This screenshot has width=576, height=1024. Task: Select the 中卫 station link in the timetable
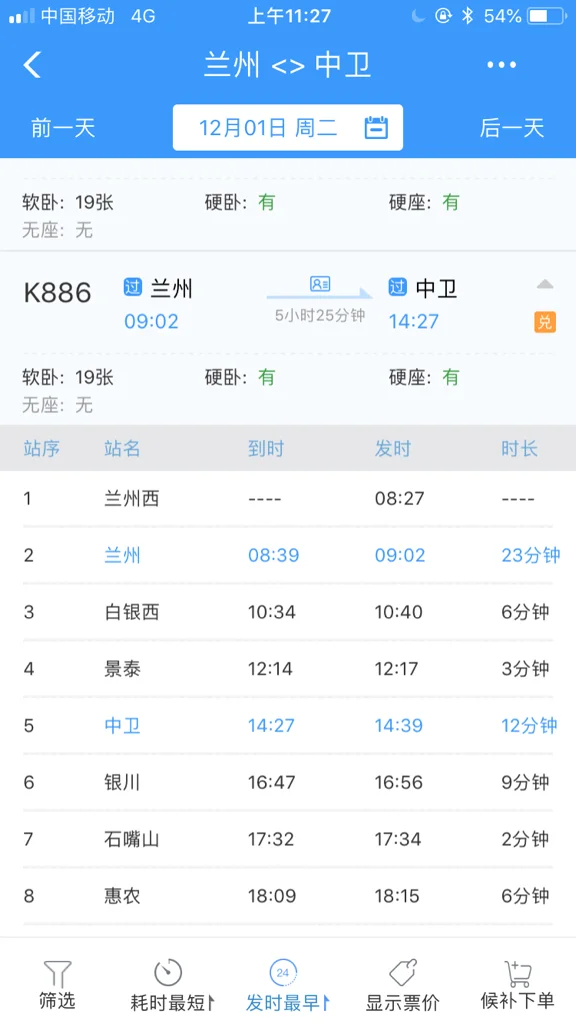(121, 724)
